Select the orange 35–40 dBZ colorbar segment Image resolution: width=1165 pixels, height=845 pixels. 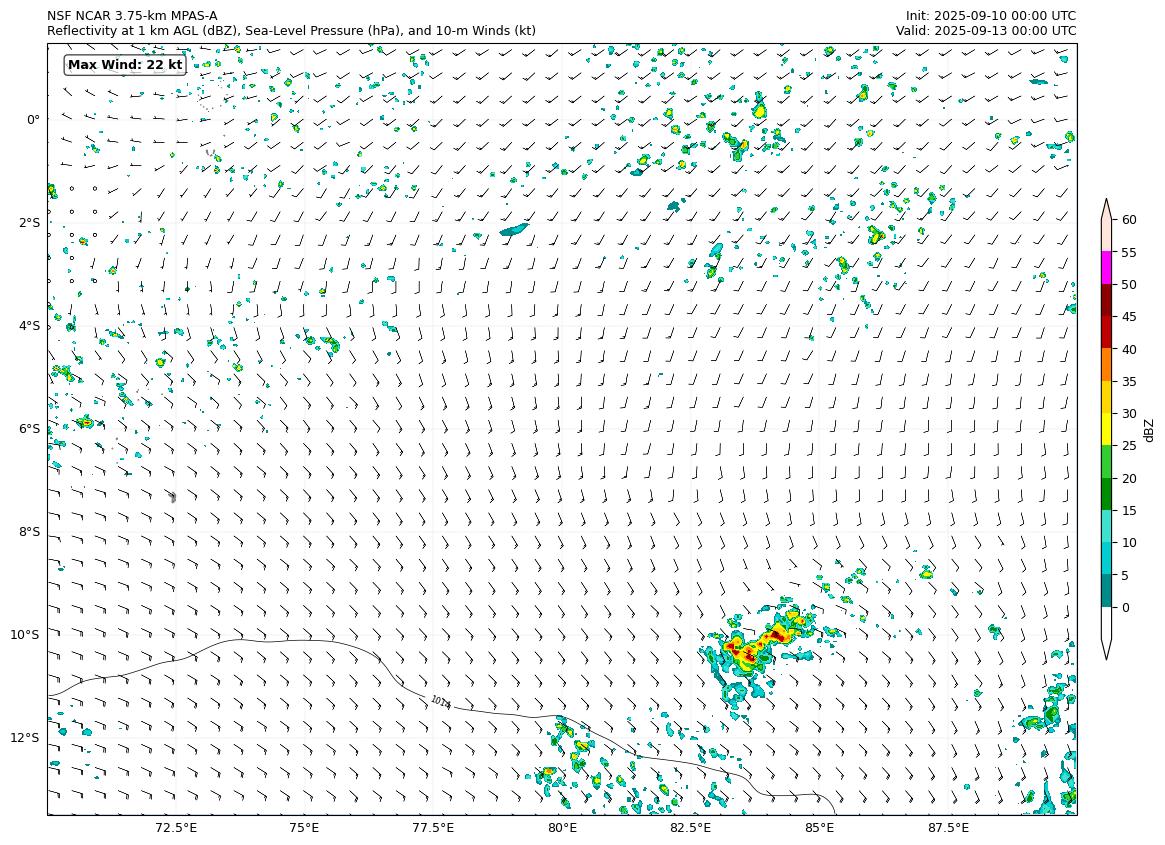(x=1107, y=365)
